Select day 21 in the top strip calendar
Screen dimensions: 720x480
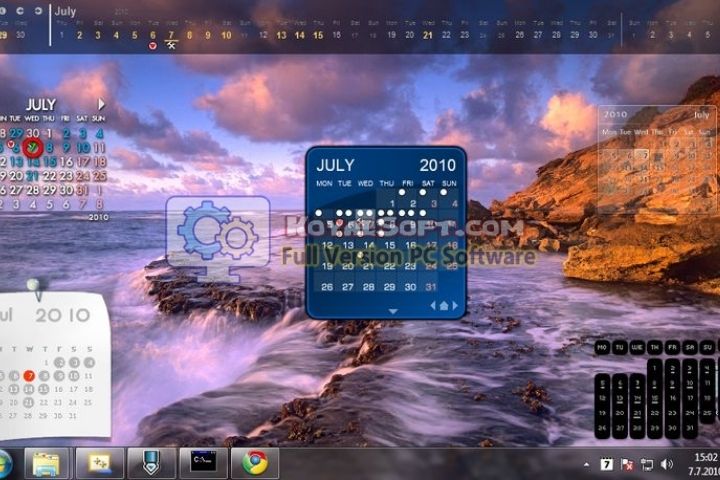pyautogui.click(x=428, y=35)
